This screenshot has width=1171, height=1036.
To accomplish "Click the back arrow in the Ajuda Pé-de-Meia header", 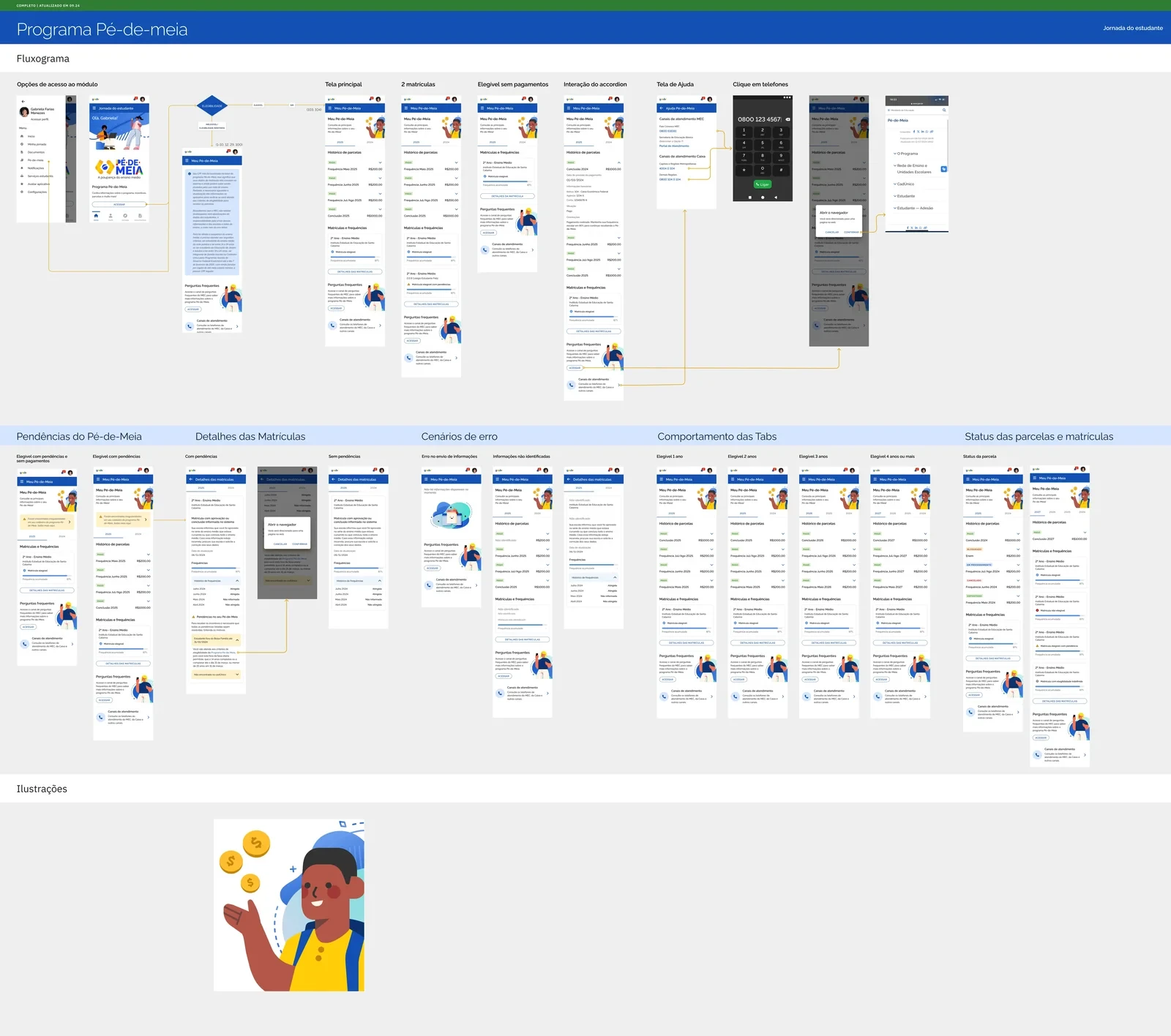I will click(661, 108).
